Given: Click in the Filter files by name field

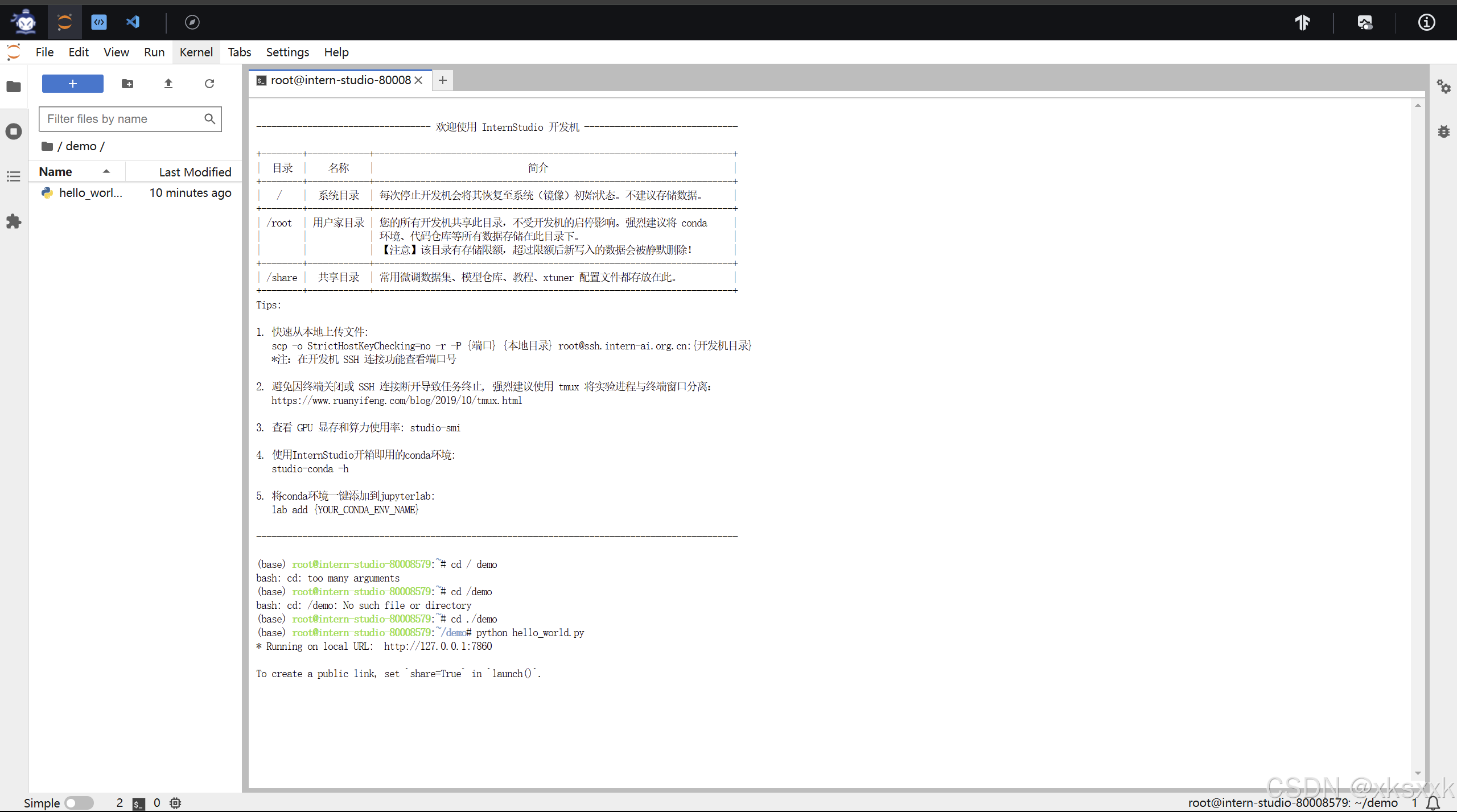Looking at the screenshot, I should [x=122, y=119].
